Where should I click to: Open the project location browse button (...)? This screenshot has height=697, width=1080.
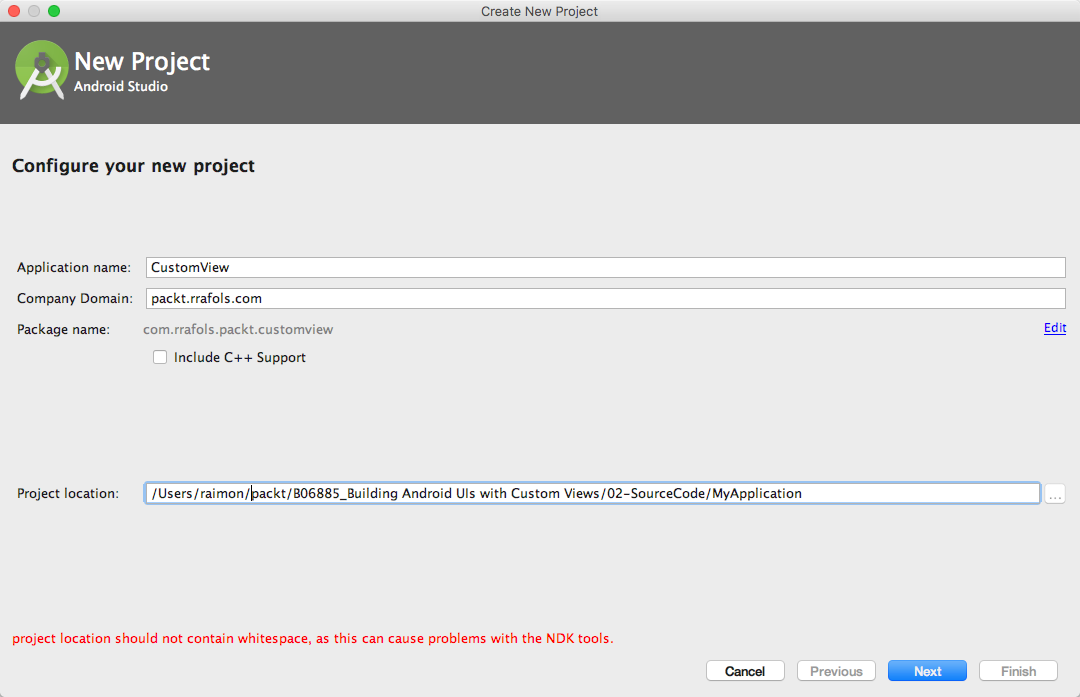tap(1055, 494)
